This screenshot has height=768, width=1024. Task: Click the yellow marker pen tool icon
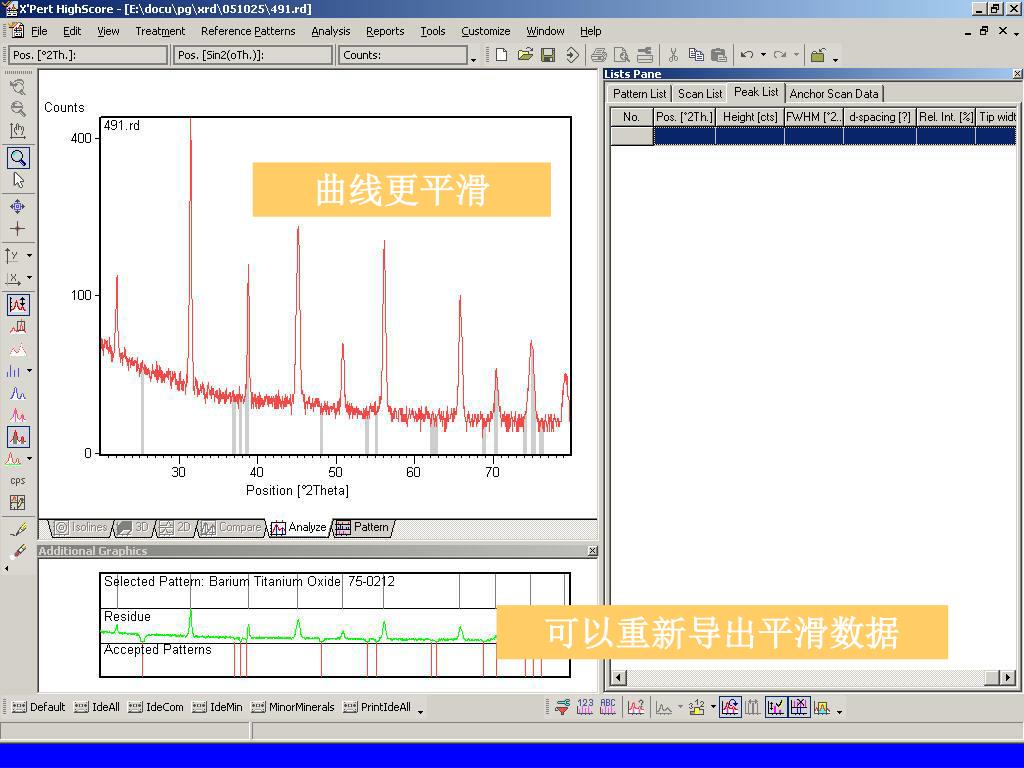18,529
